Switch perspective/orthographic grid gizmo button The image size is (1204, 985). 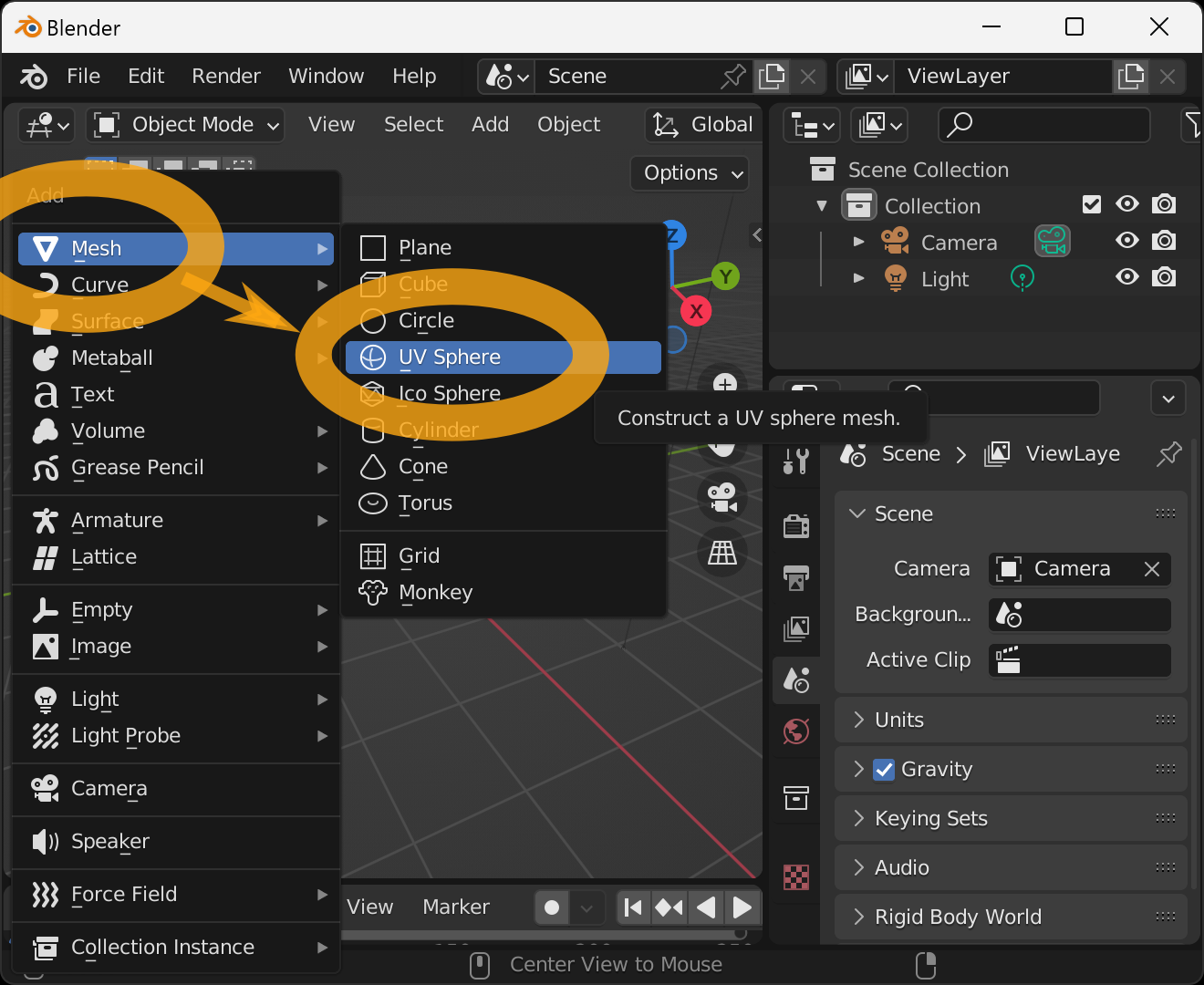coord(722,552)
